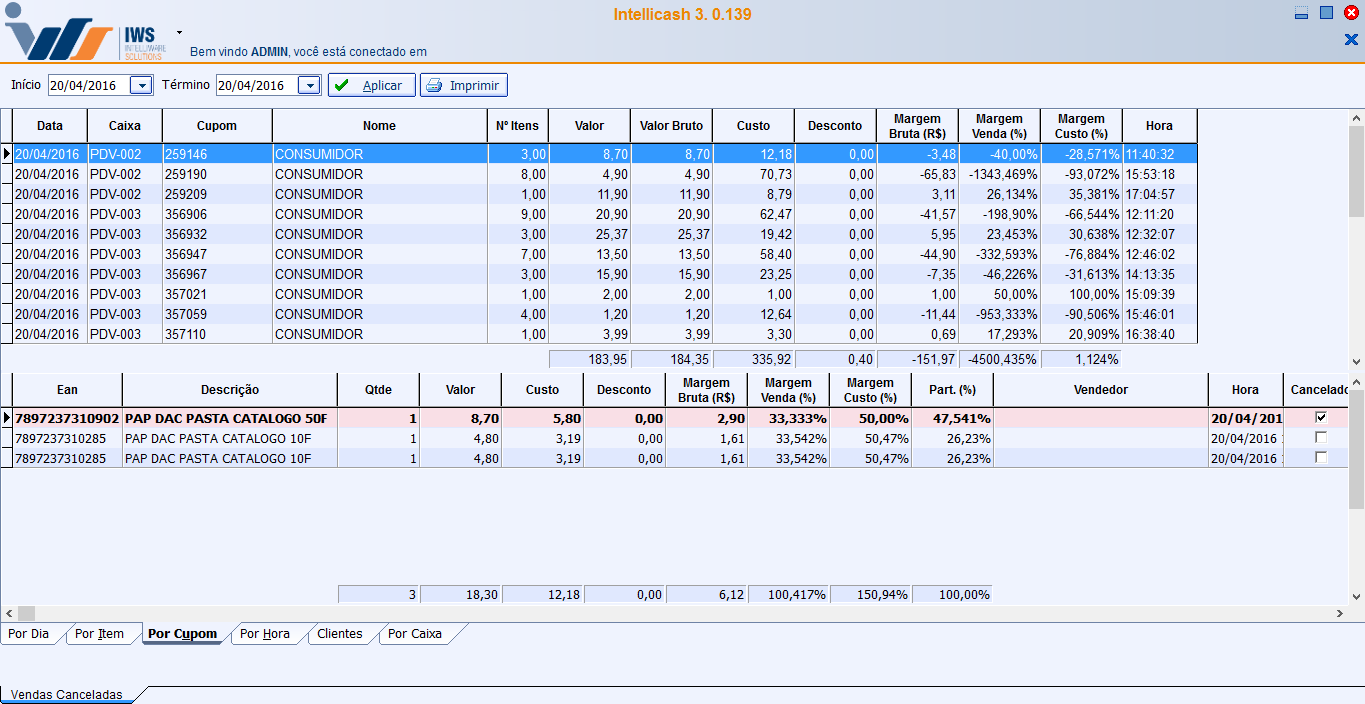The image size is (1365, 704).
Task: Open the Por Hora tab
Action: pyautogui.click(x=265, y=634)
